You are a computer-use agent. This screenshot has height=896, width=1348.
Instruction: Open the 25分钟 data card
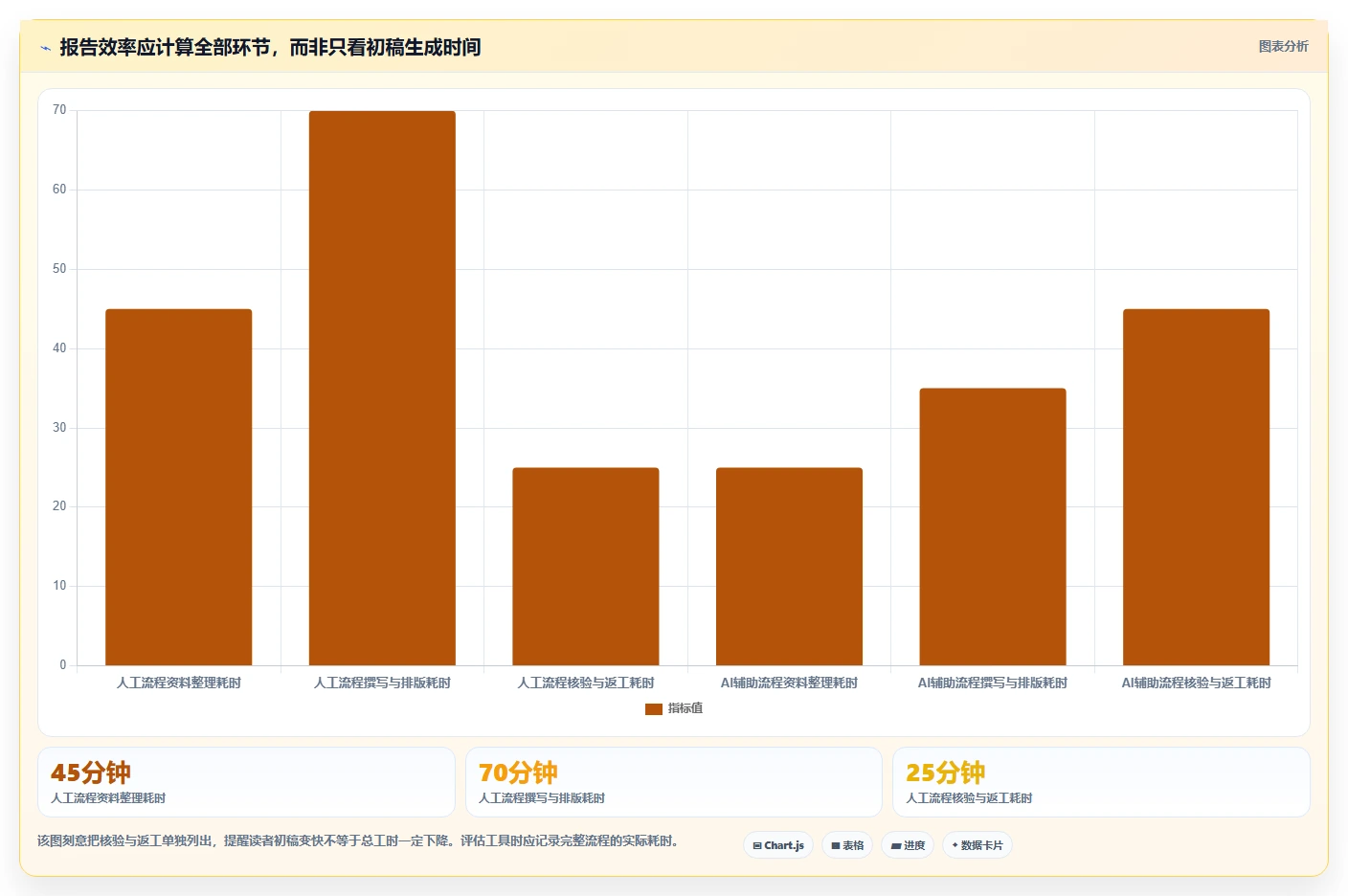(x=1101, y=782)
